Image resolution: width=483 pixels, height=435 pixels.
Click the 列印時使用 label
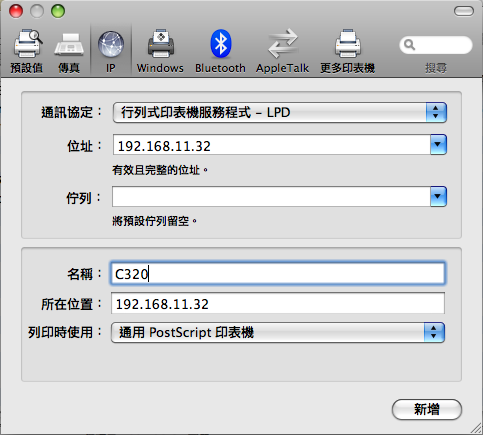tap(65, 332)
